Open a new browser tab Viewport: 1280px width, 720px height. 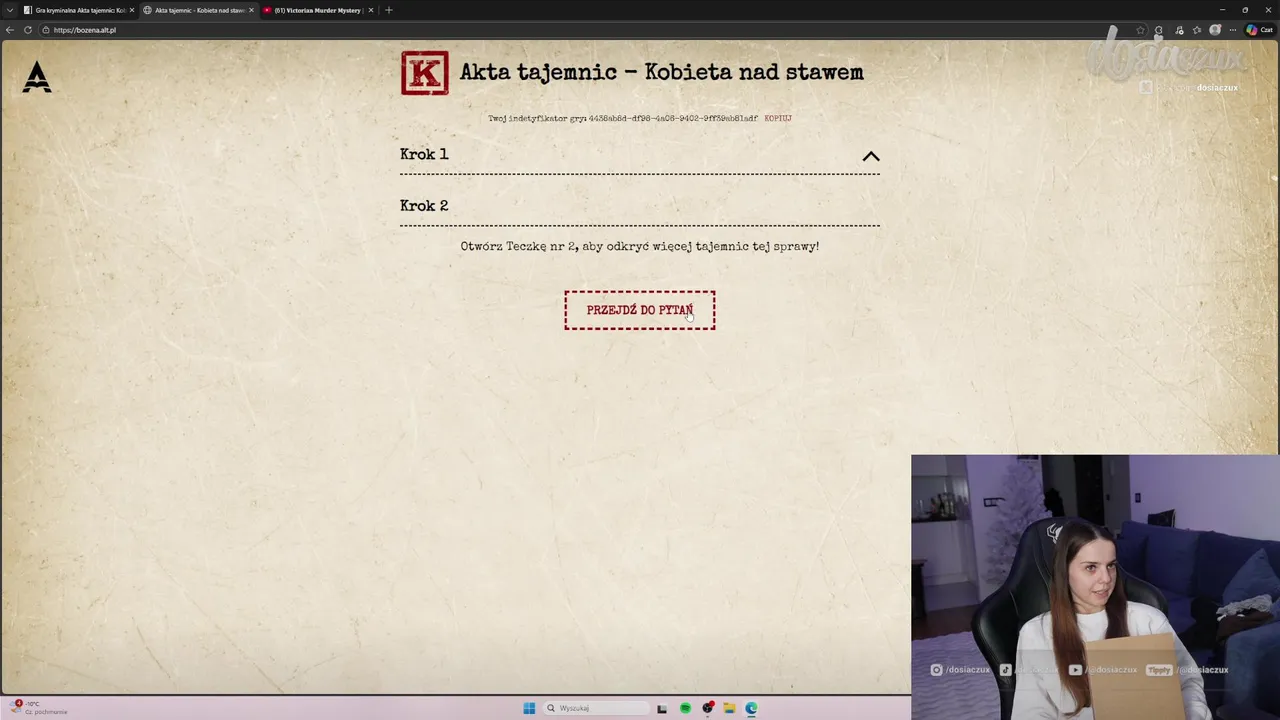pos(389,10)
